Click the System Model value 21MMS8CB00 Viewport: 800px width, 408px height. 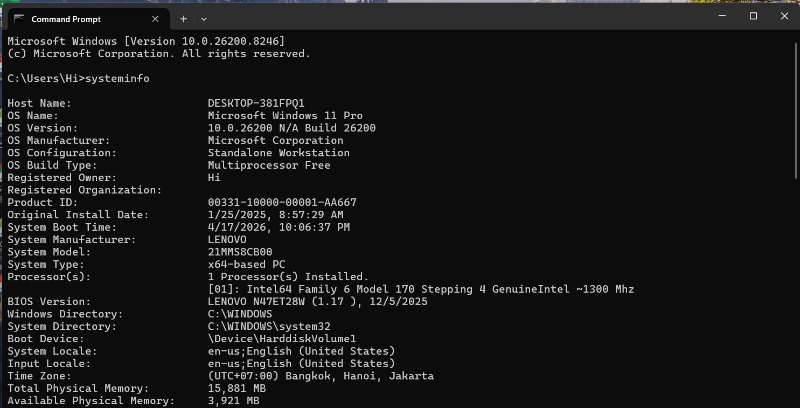239,252
